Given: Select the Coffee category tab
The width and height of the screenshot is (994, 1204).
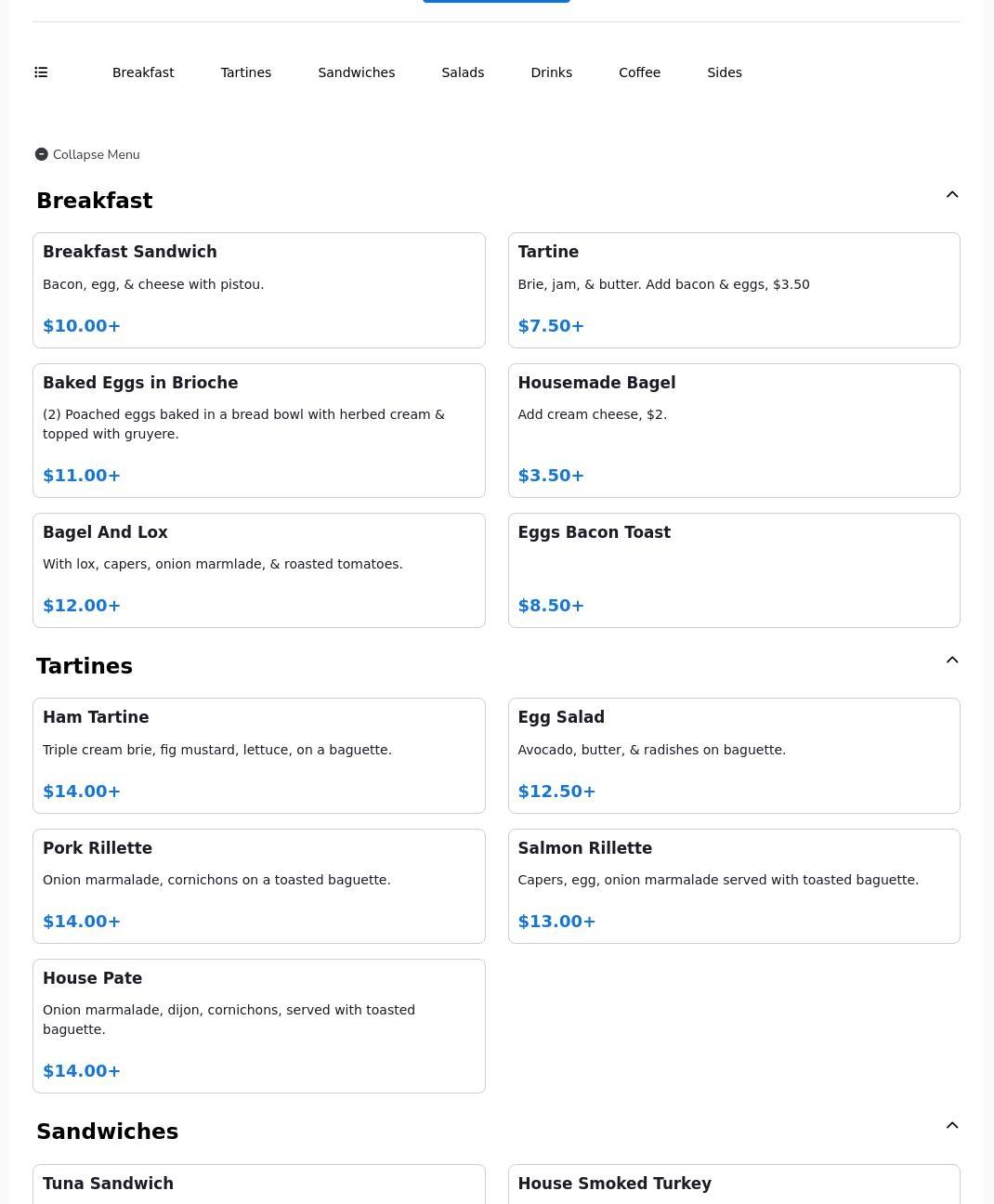Looking at the screenshot, I should point(640,72).
